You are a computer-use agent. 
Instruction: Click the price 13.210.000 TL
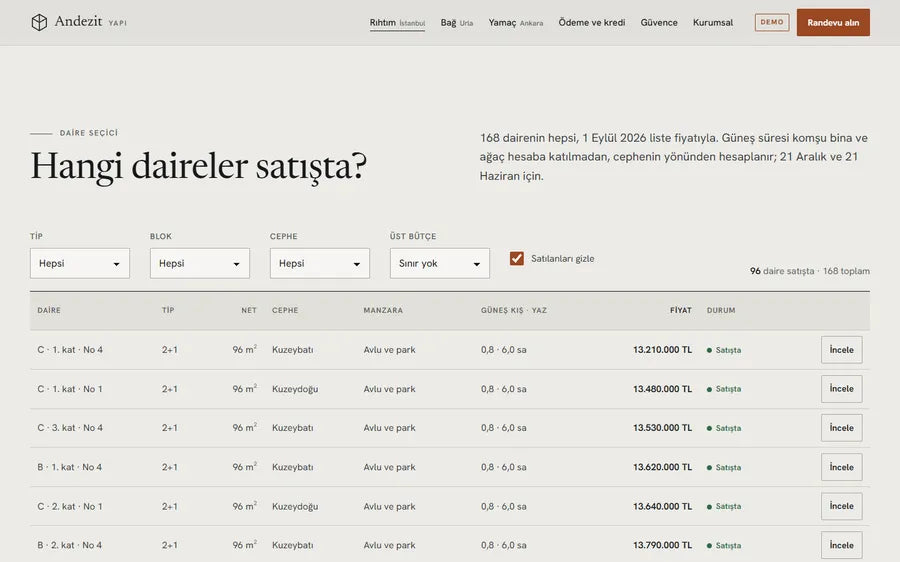pyautogui.click(x=662, y=350)
